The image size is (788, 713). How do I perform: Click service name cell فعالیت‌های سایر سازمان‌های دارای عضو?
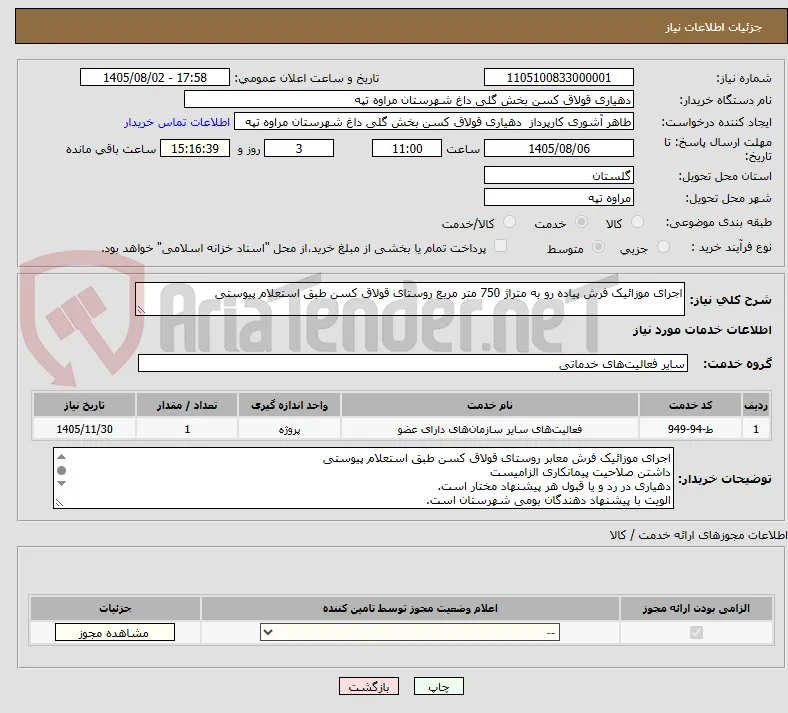click(x=490, y=429)
